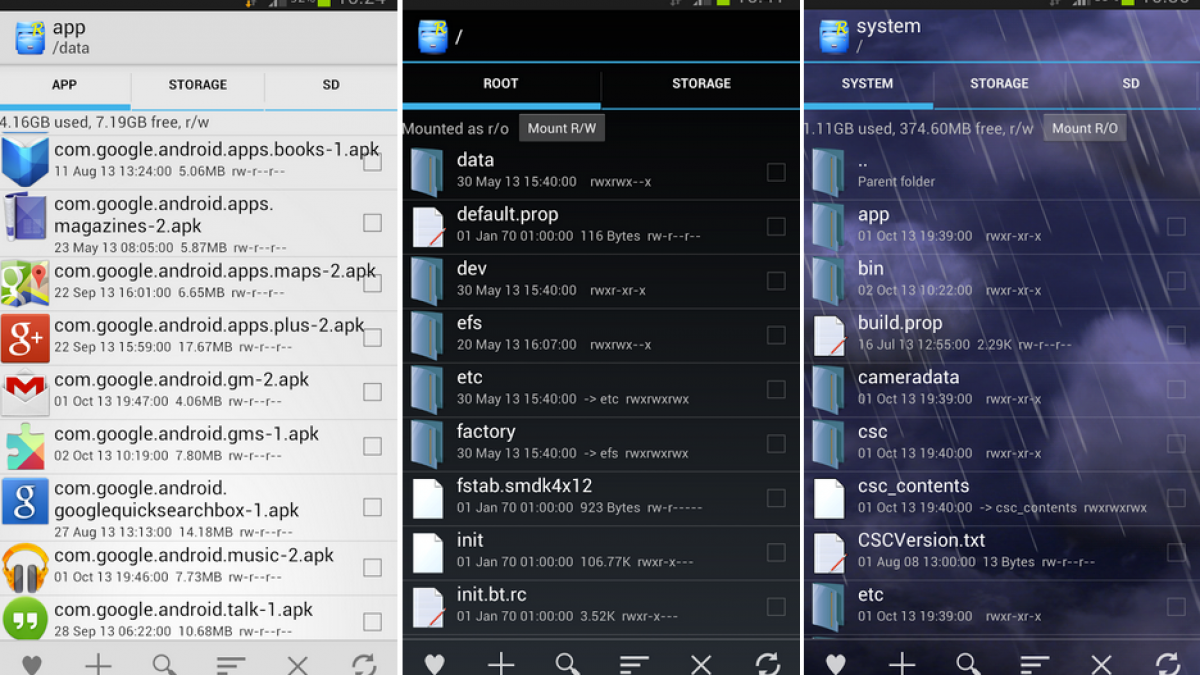Open the cameradata folder
The image size is (1200, 675).
[908, 378]
